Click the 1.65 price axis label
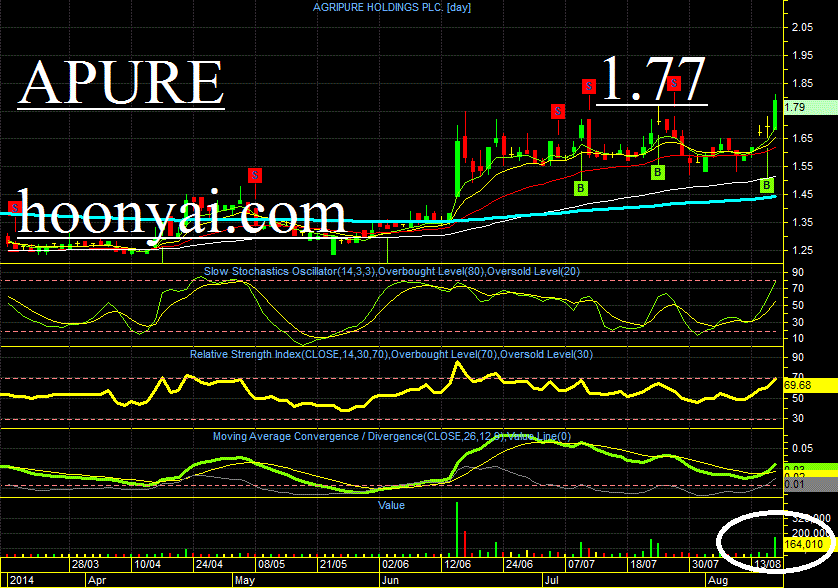The height and width of the screenshot is (588, 838). (802, 138)
